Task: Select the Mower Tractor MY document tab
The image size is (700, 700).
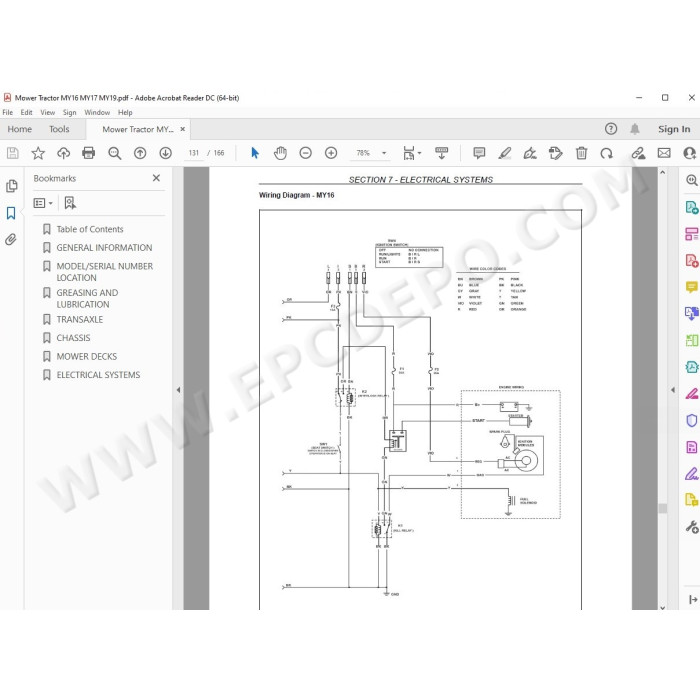Action: [x=138, y=129]
